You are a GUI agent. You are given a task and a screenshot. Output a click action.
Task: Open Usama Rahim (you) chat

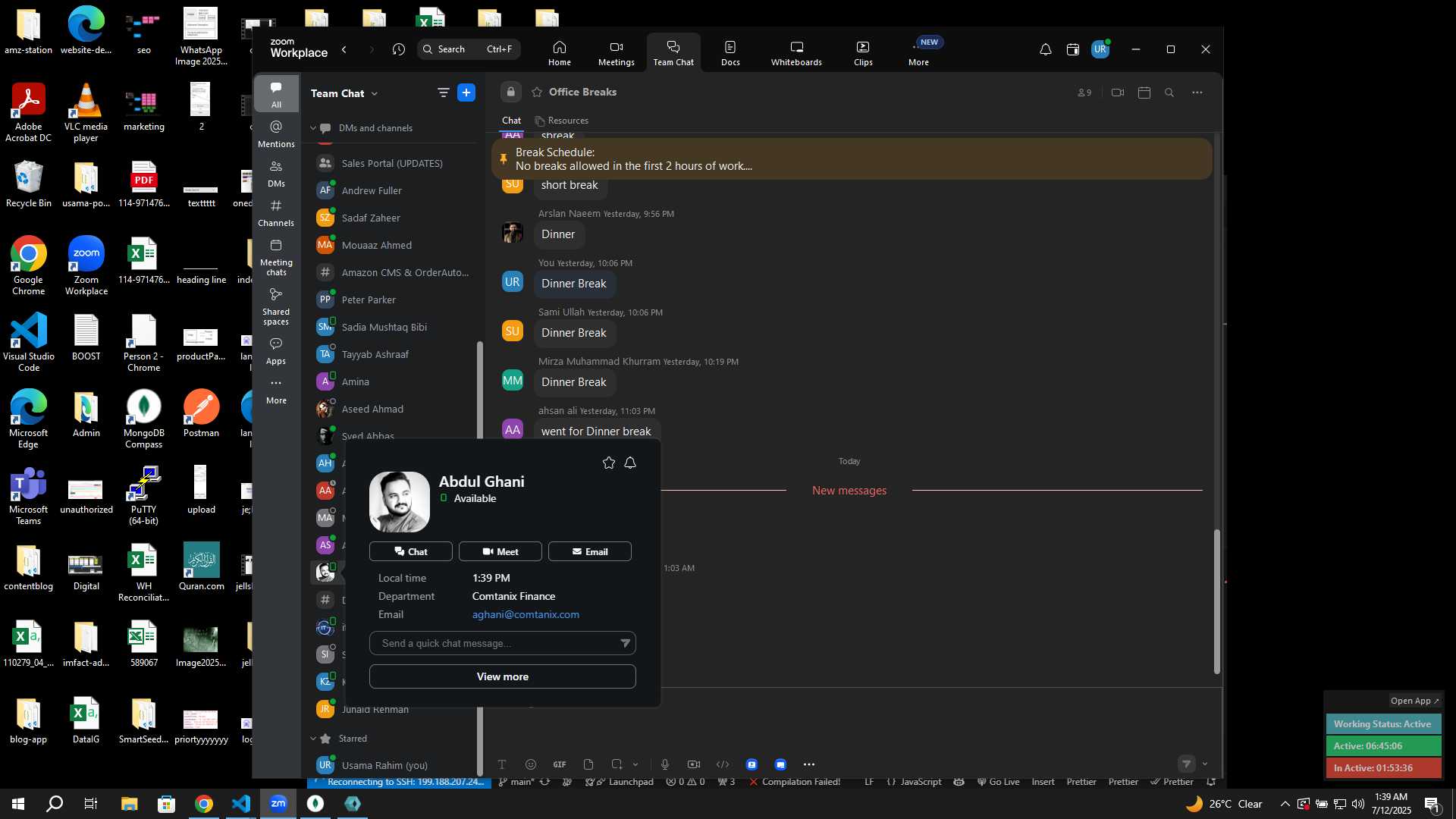click(x=393, y=765)
